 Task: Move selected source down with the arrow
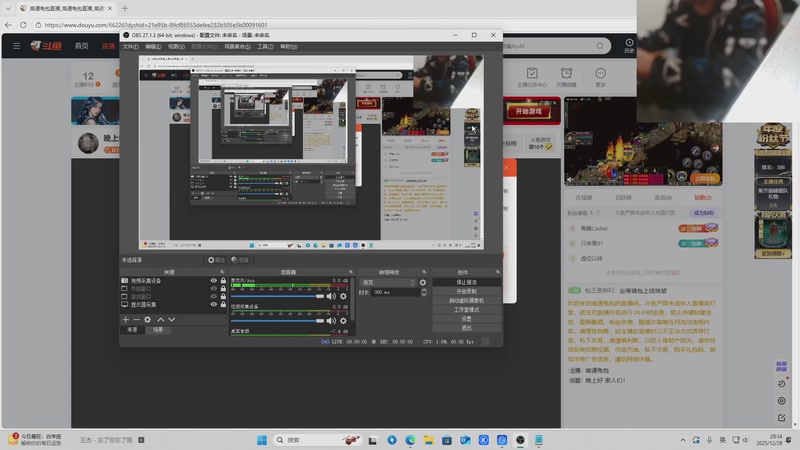(171, 319)
